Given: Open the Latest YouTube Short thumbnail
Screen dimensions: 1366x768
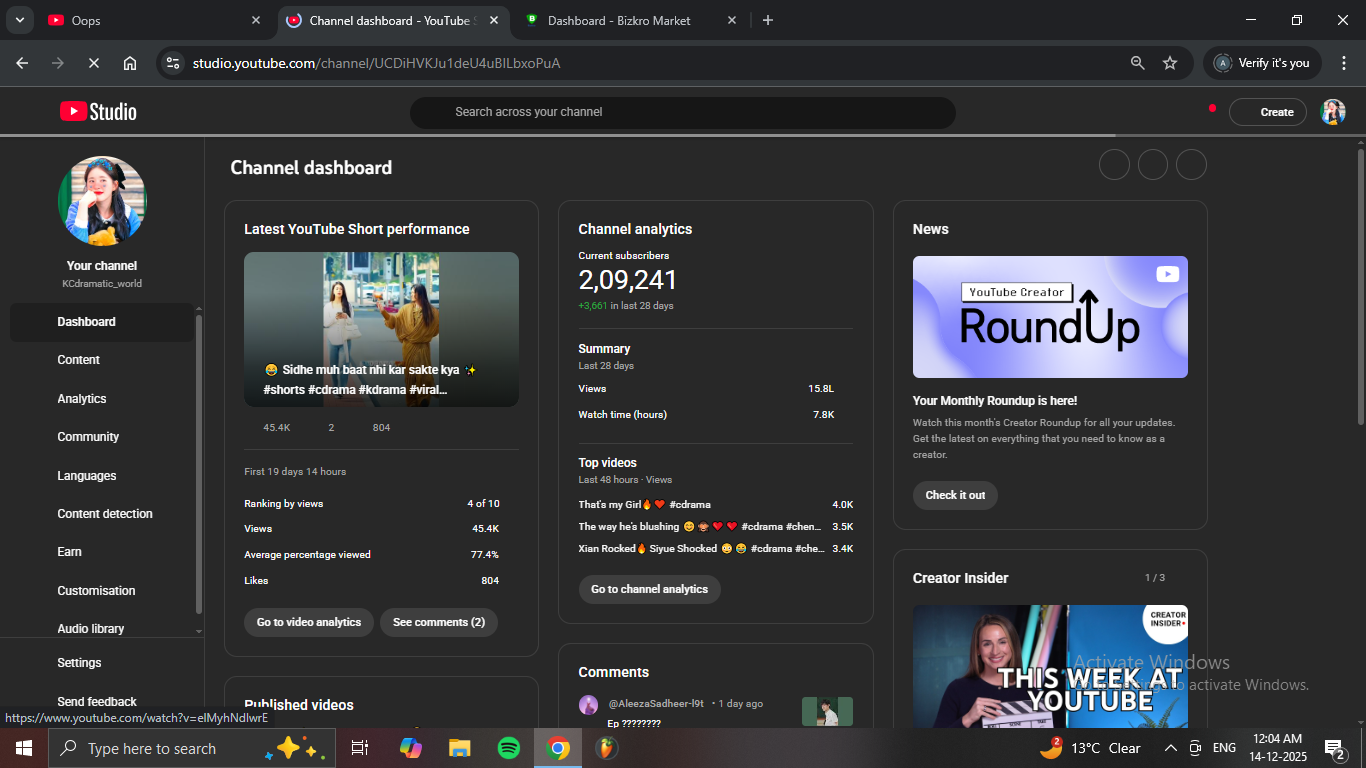Looking at the screenshot, I should click(381, 329).
